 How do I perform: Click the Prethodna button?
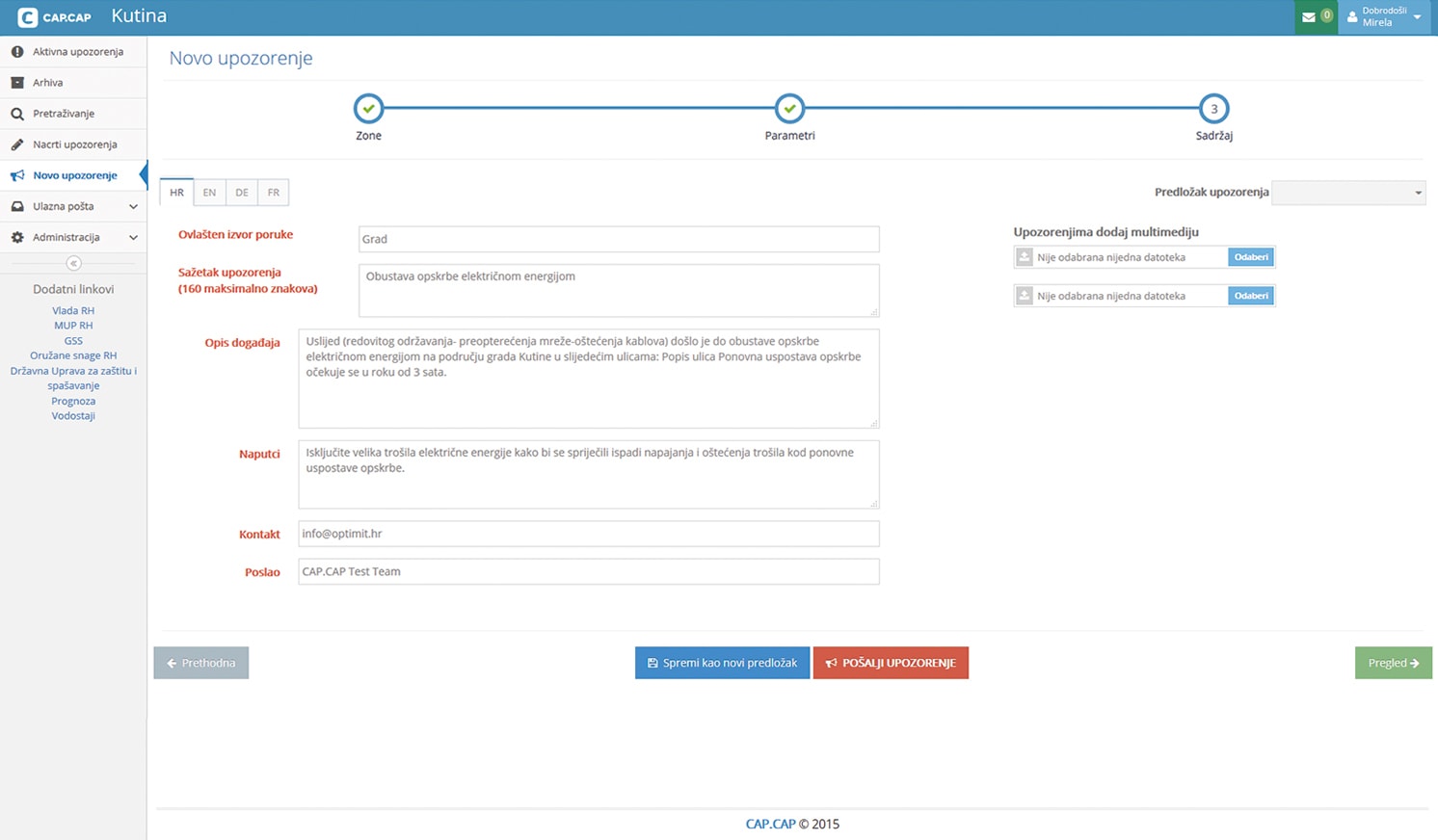(x=201, y=663)
